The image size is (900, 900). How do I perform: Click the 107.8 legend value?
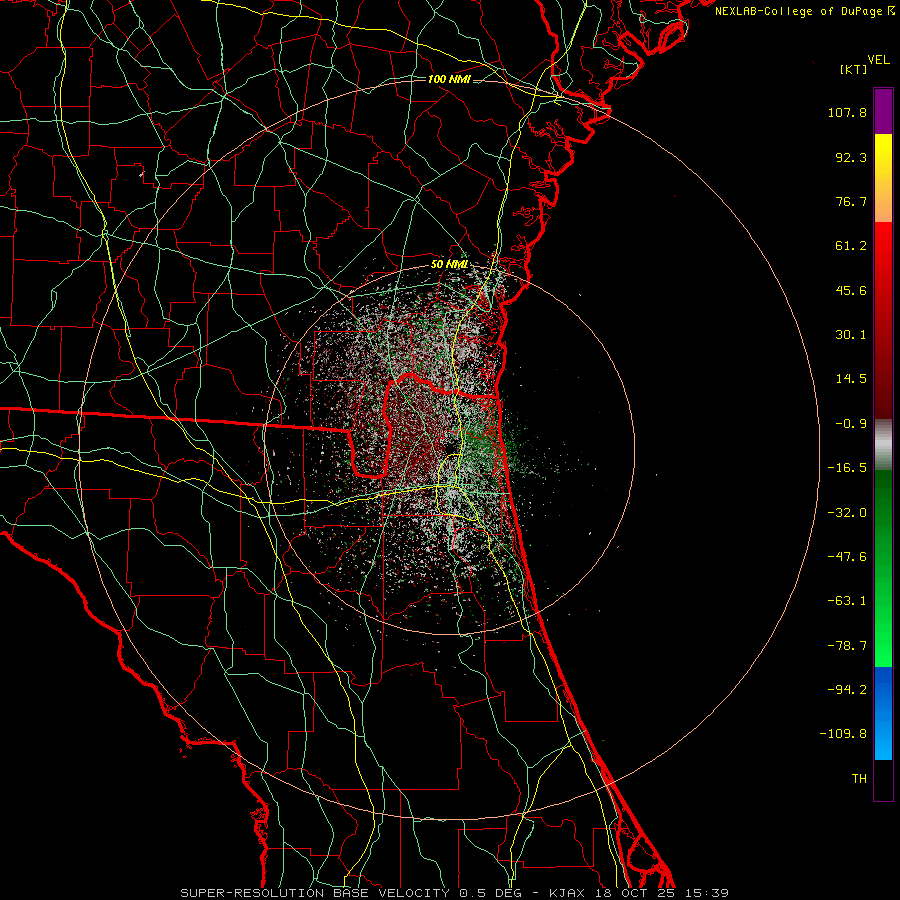(x=847, y=112)
